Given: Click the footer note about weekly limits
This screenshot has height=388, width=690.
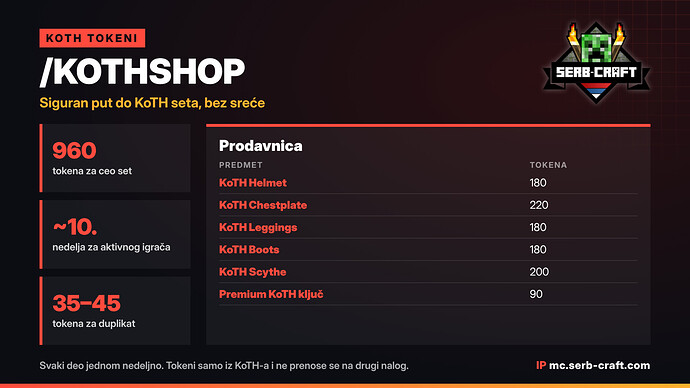Looking at the screenshot, I should [x=224, y=366].
